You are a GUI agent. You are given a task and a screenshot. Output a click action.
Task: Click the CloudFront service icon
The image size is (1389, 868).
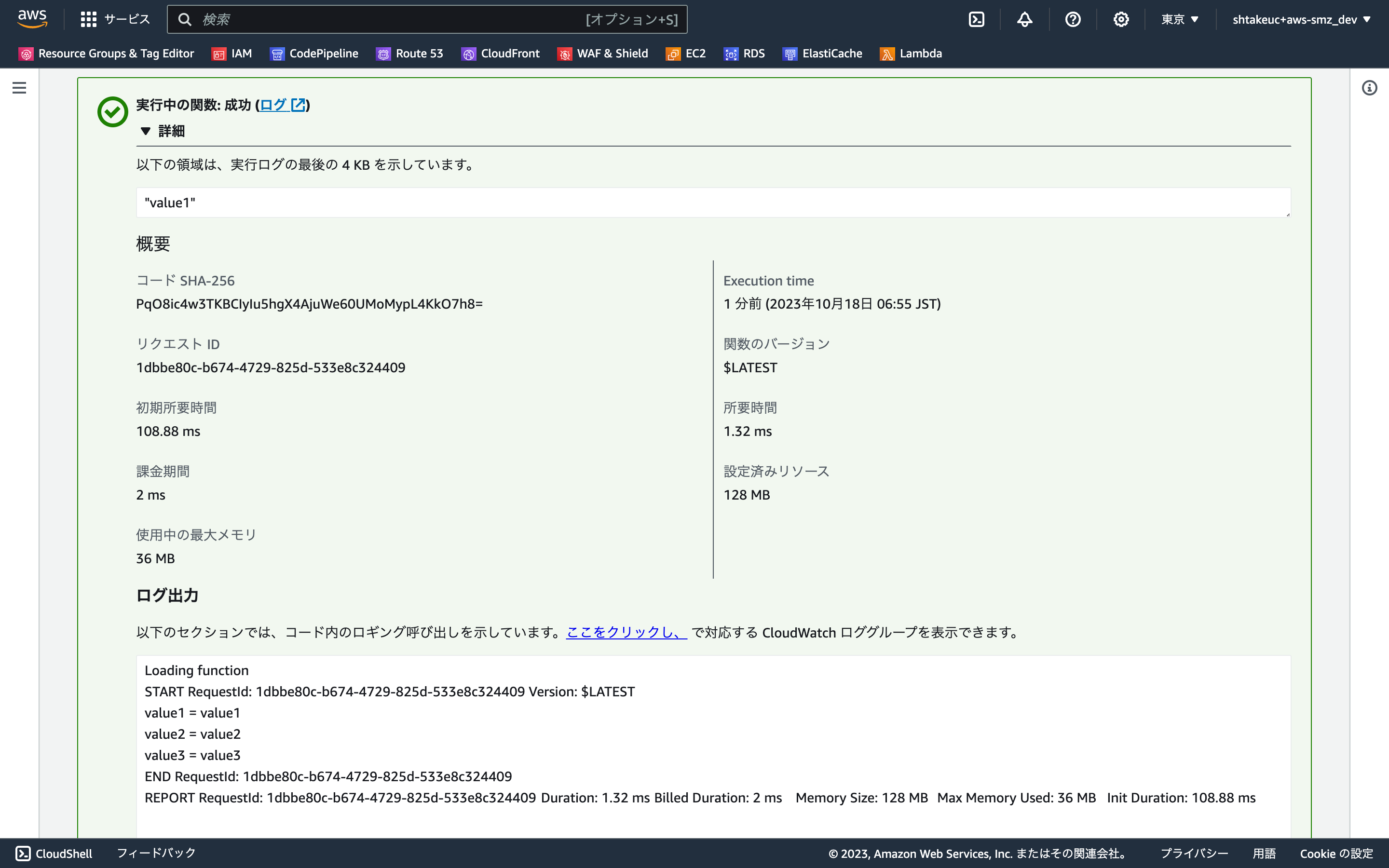468,54
